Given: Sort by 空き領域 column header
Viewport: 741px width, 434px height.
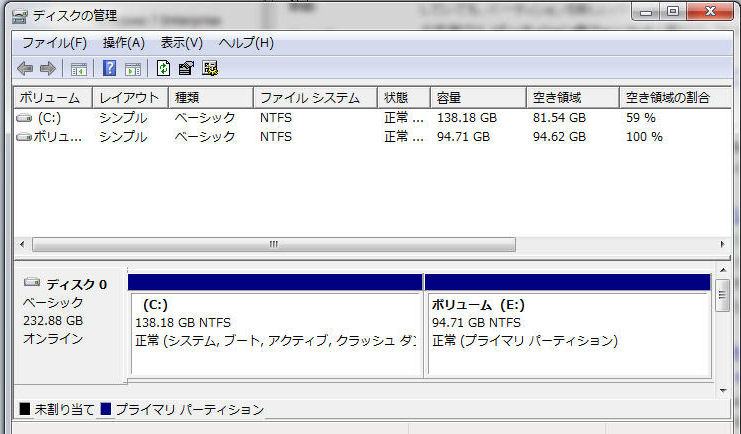Looking at the screenshot, I should (x=572, y=98).
